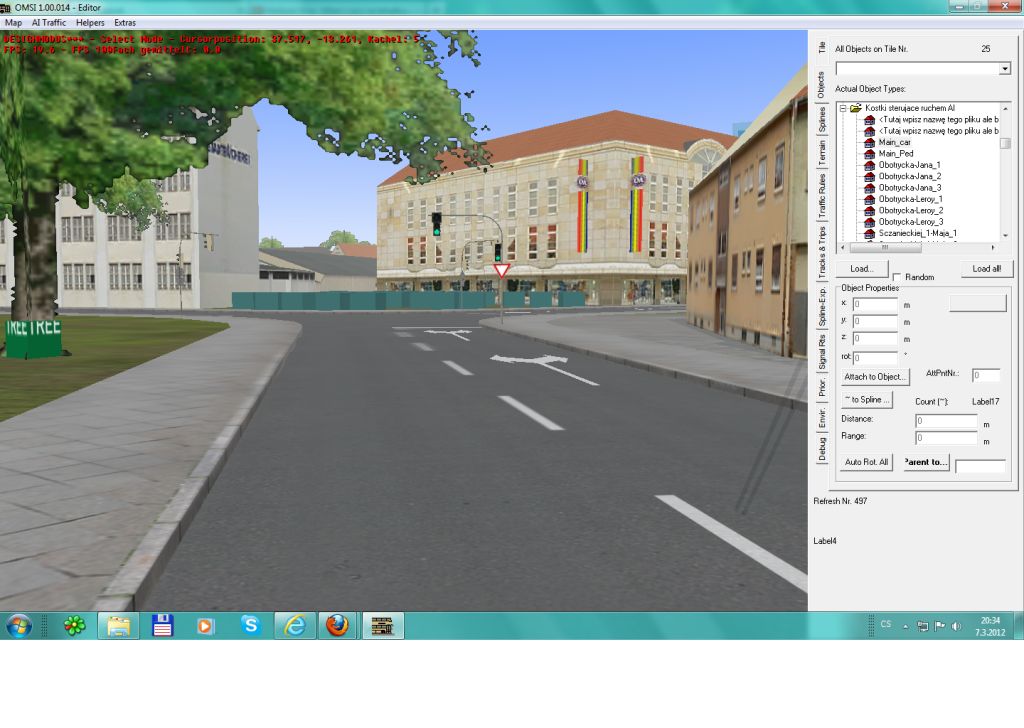Select the Main_car object icon in tree
This screenshot has width=1024, height=728.
(869, 142)
